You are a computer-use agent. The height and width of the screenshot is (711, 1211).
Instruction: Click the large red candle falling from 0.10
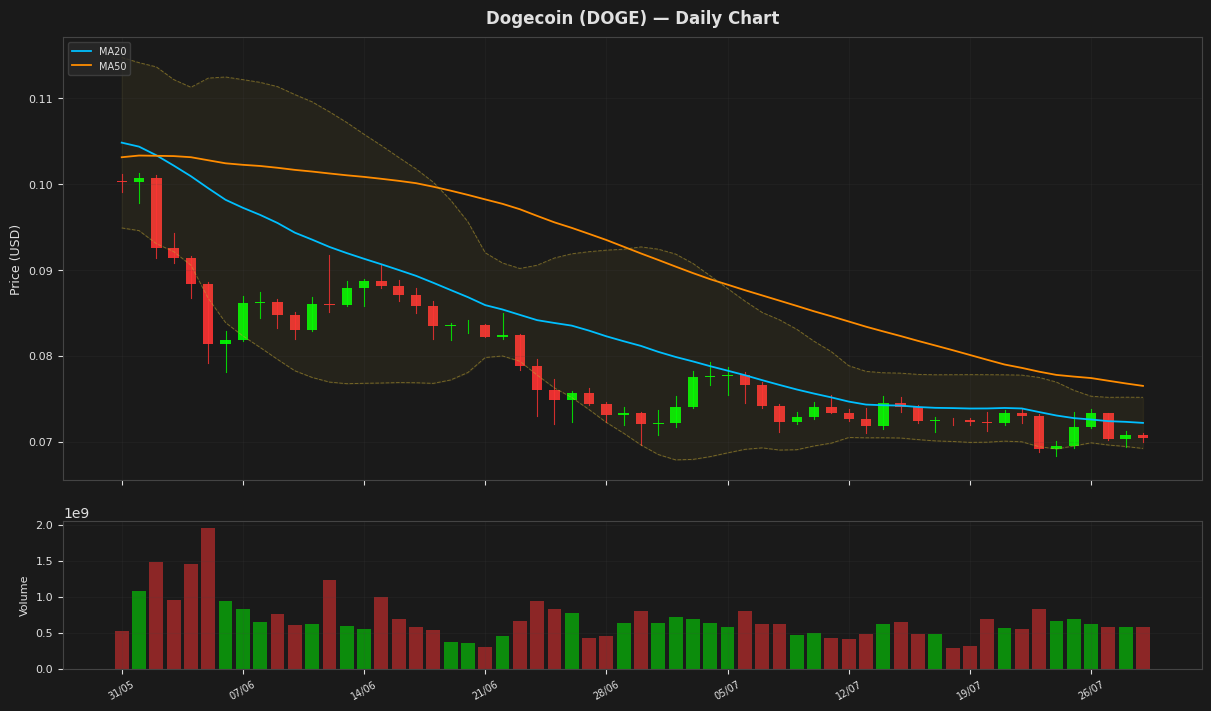[156, 213]
